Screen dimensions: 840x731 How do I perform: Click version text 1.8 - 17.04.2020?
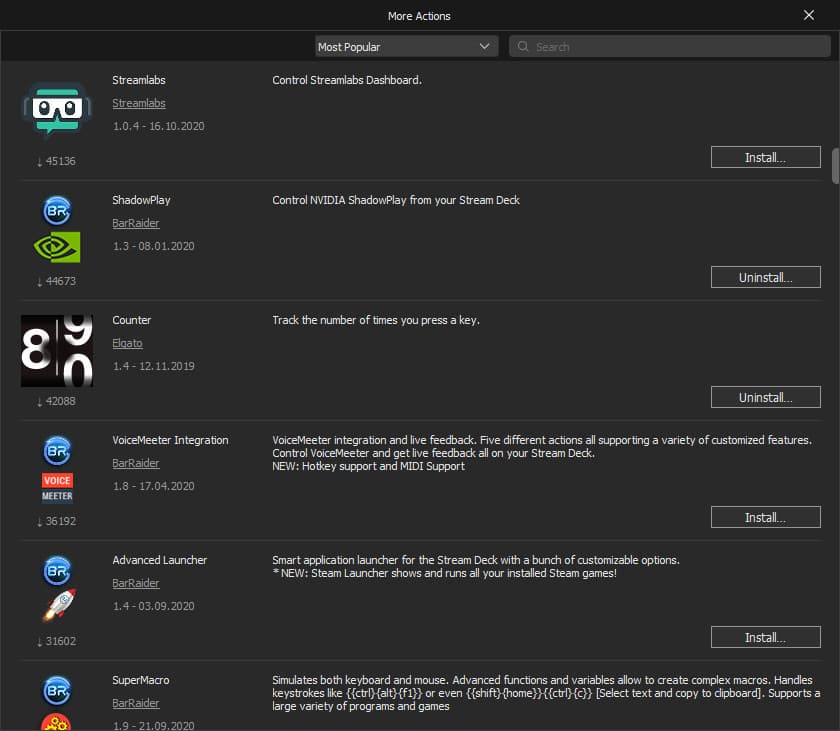pos(154,486)
